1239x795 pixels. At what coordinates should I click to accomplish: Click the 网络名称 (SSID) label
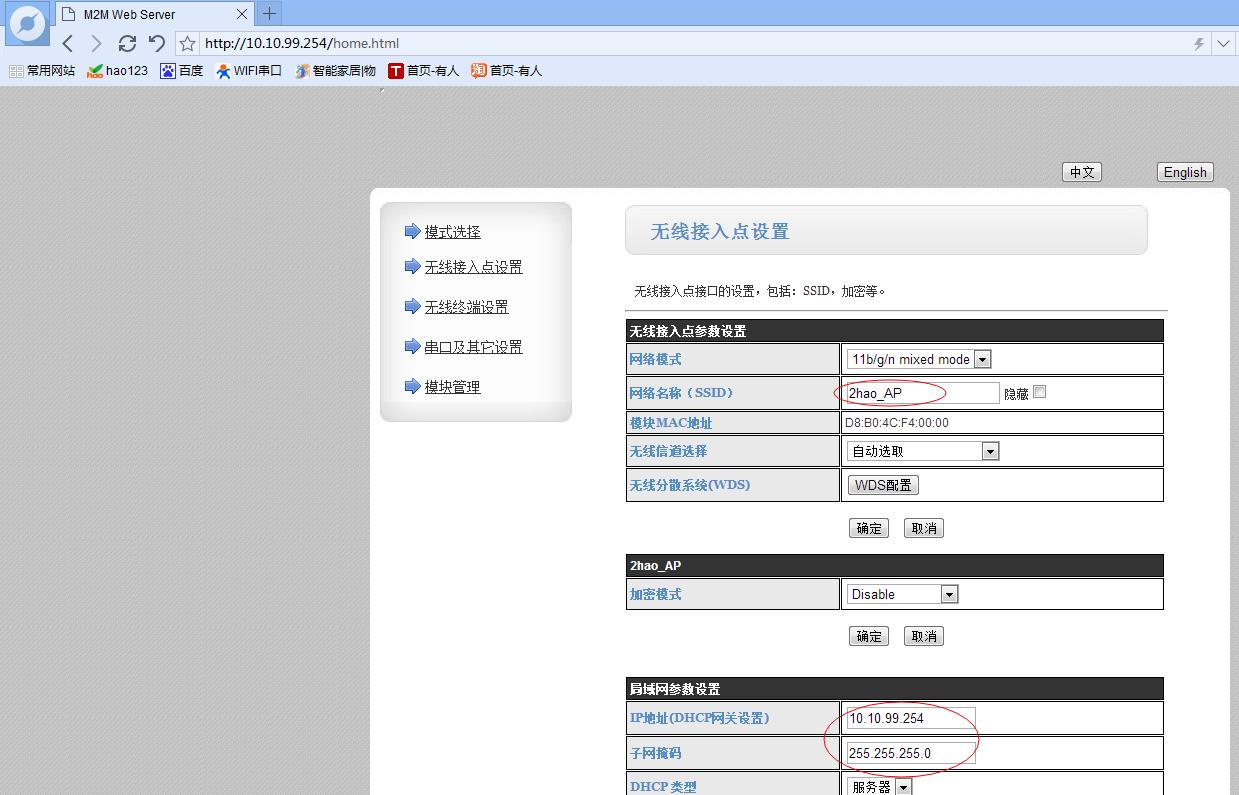click(x=682, y=393)
